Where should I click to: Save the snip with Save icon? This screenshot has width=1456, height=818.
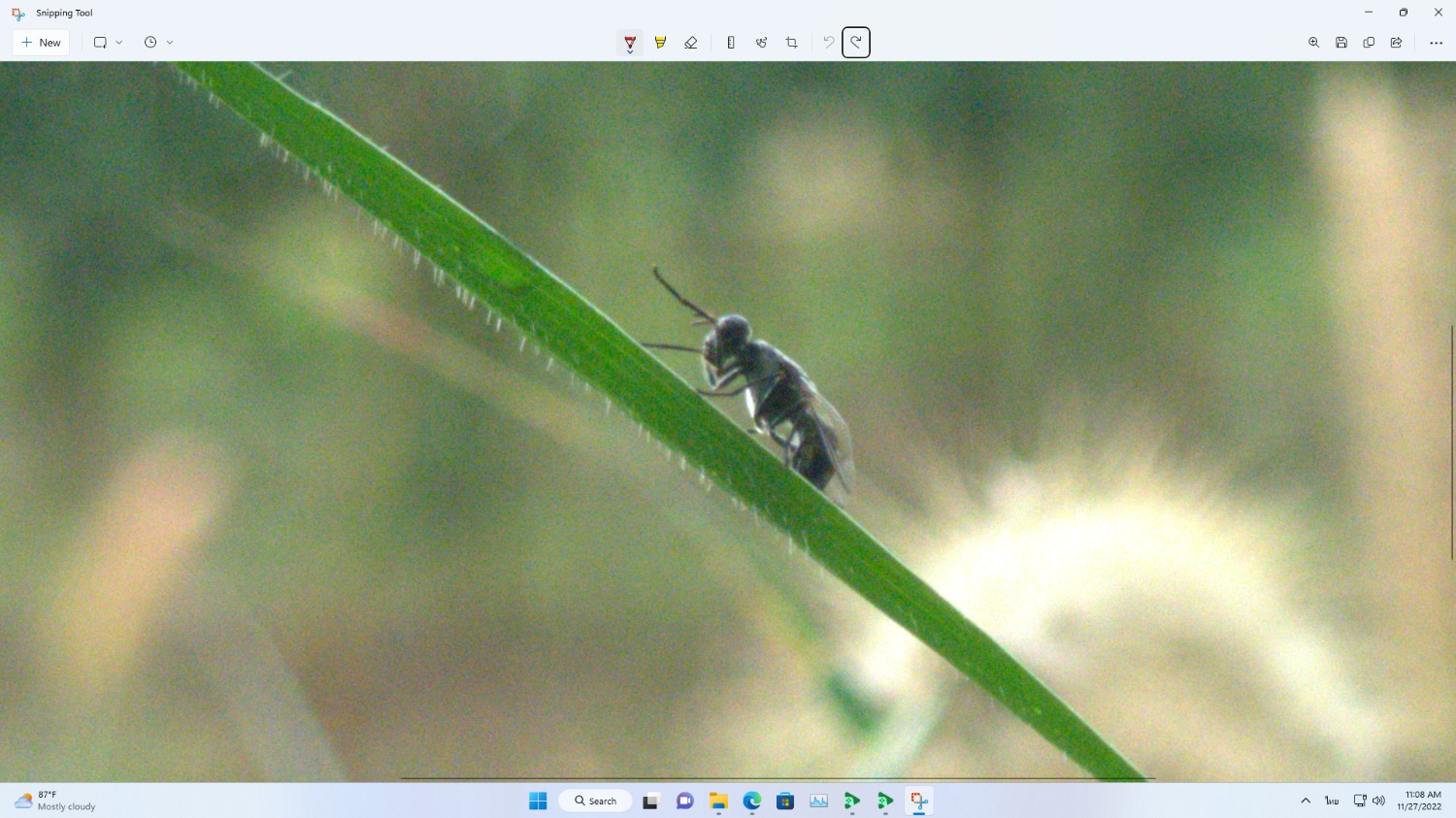pyautogui.click(x=1341, y=43)
